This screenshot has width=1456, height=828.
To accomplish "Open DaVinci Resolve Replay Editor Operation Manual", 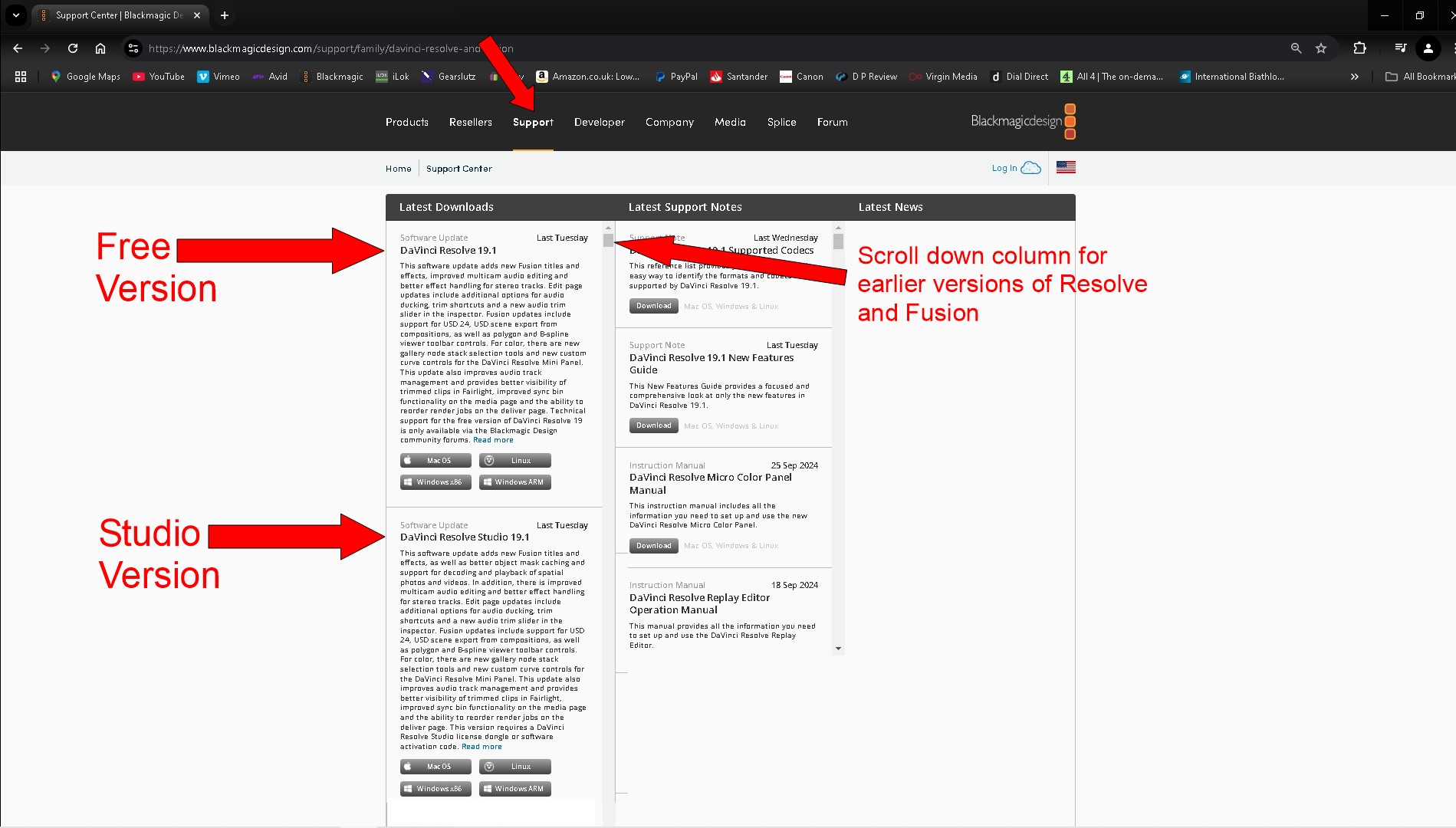I will (x=699, y=603).
